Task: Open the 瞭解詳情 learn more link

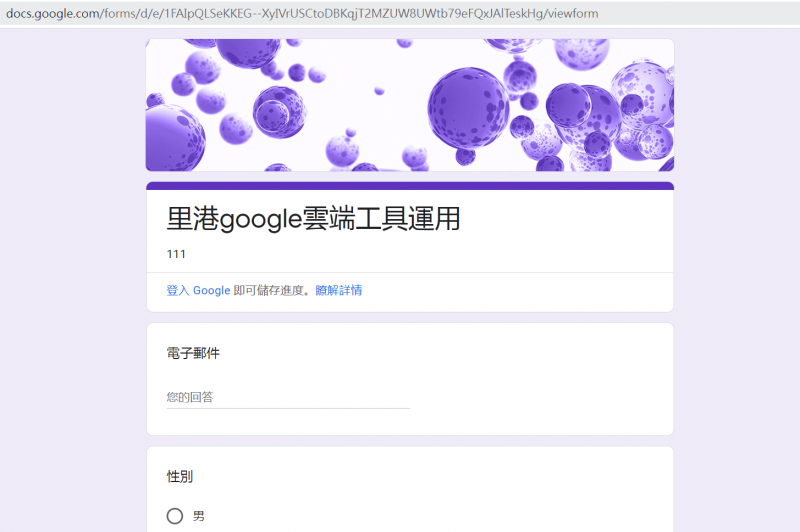Action: coord(339,290)
